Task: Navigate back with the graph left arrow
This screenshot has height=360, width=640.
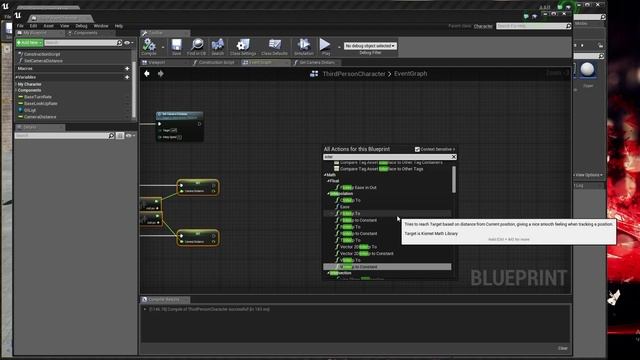Action: [147, 73]
